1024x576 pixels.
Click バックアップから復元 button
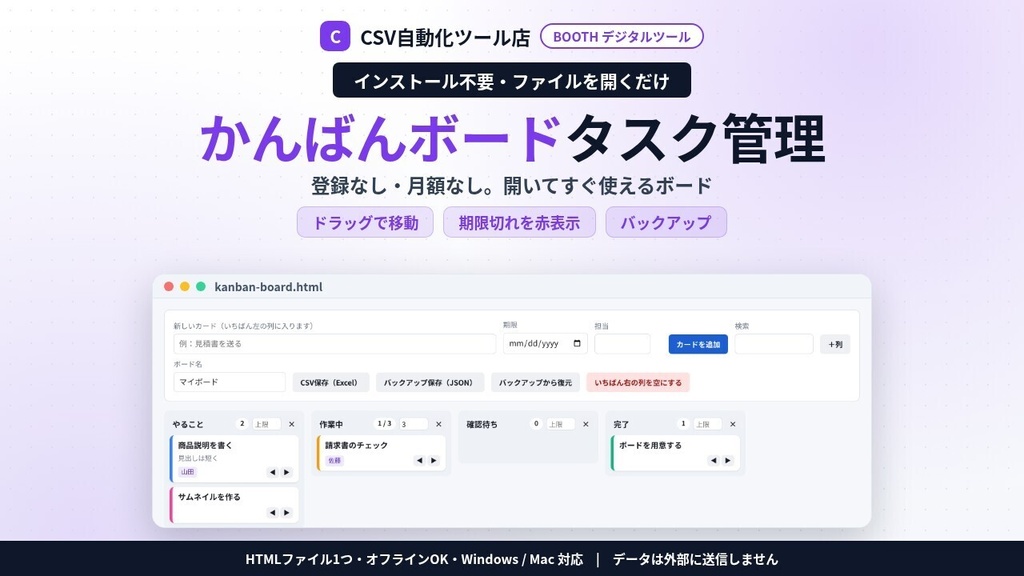coord(536,383)
